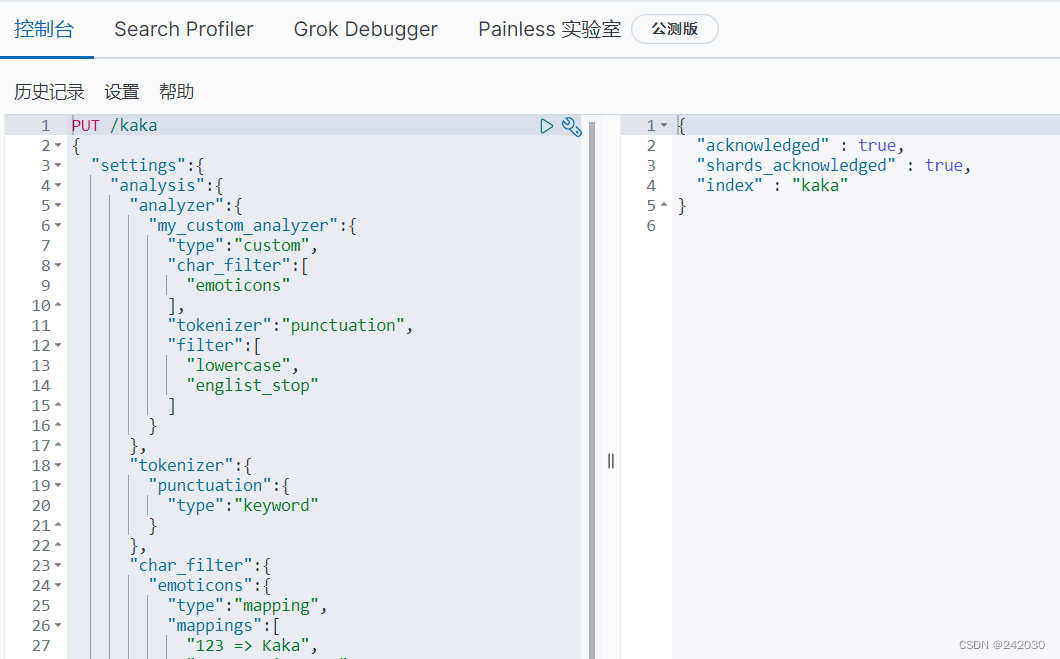Switch to the 控制台 tab
1060x659 pixels.
click(x=44, y=29)
